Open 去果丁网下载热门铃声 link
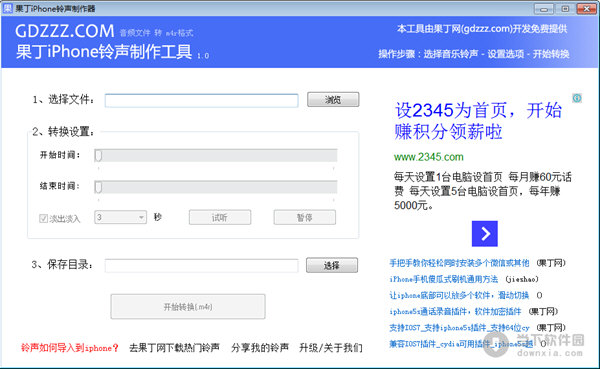Image resolution: width=600 pixels, height=369 pixels. [x=174, y=348]
